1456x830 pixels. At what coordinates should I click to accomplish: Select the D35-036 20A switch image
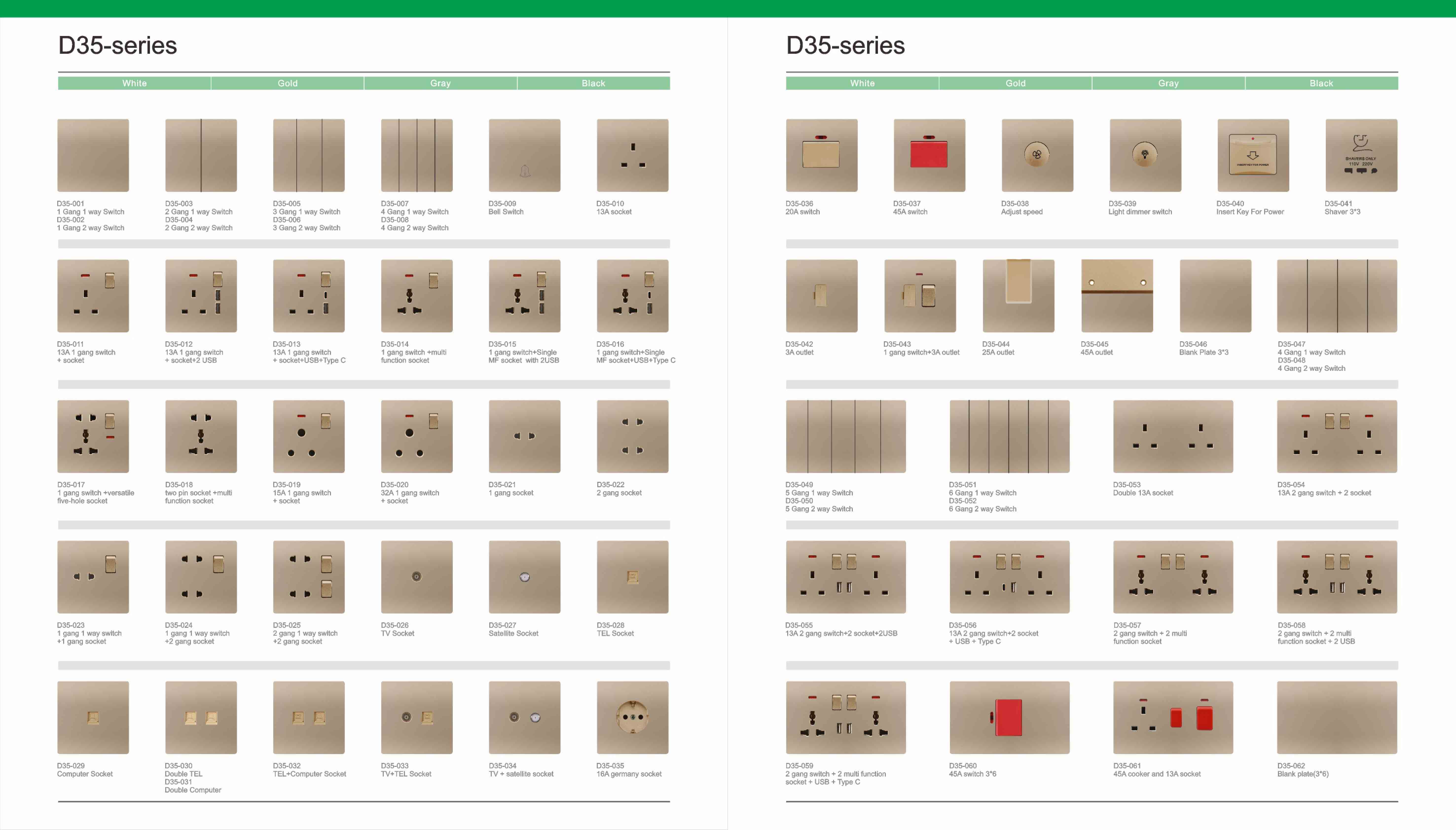(821, 155)
